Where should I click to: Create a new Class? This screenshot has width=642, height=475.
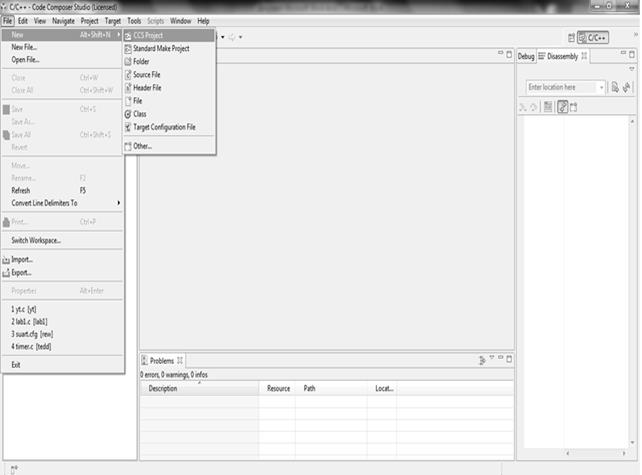click(169, 114)
